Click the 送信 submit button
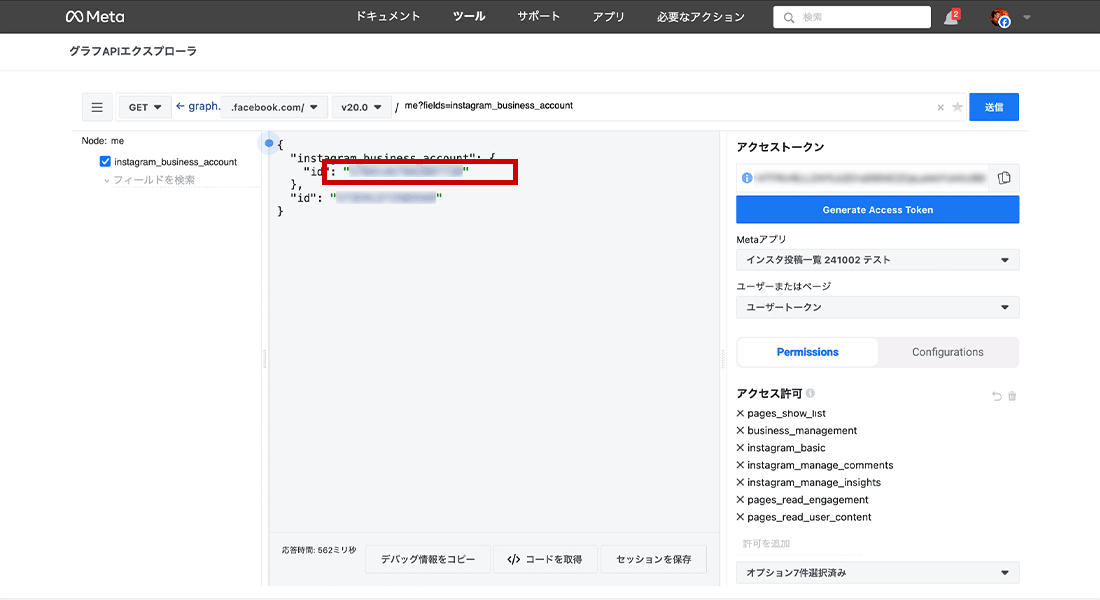 click(994, 107)
